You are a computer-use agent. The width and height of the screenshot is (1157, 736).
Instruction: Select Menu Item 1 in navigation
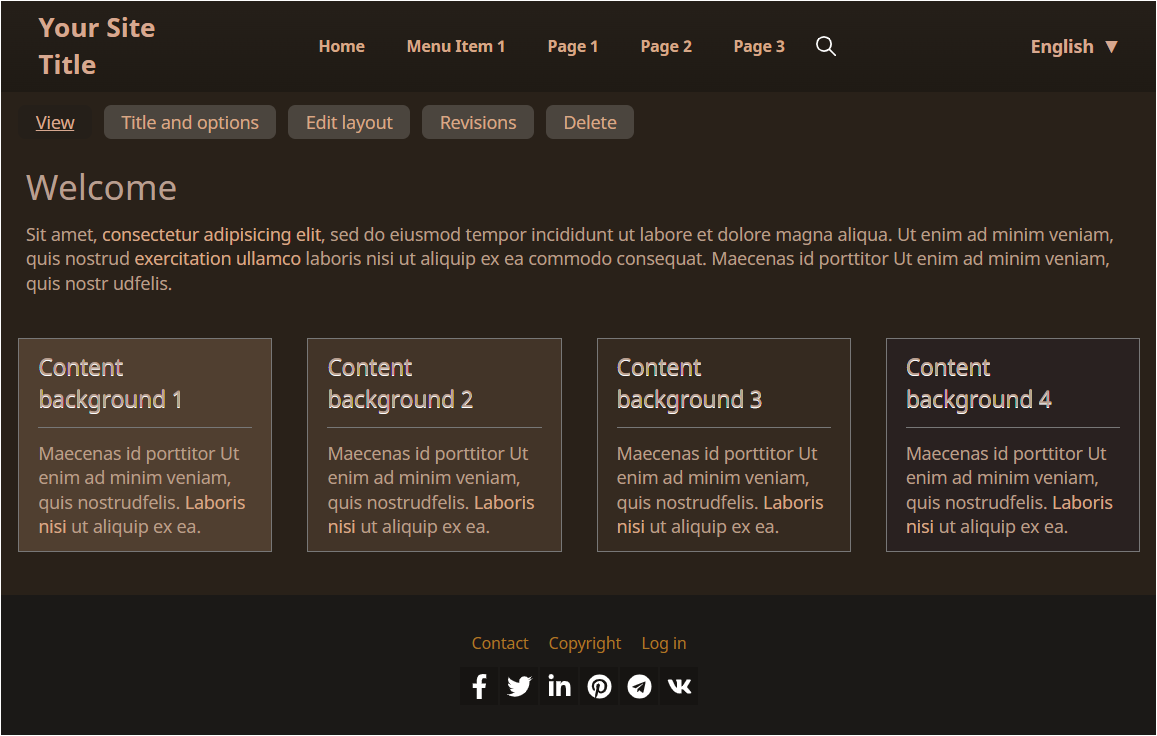(x=455, y=46)
